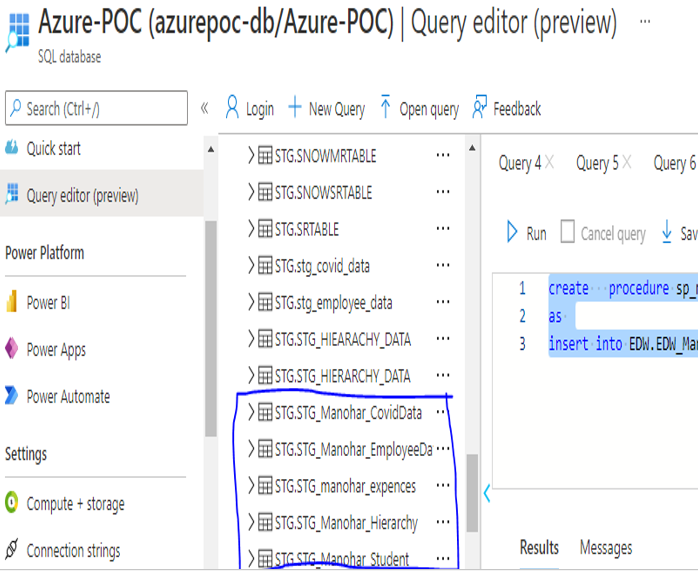Open the header more options ellipsis
698x571 pixels.
[645, 21]
